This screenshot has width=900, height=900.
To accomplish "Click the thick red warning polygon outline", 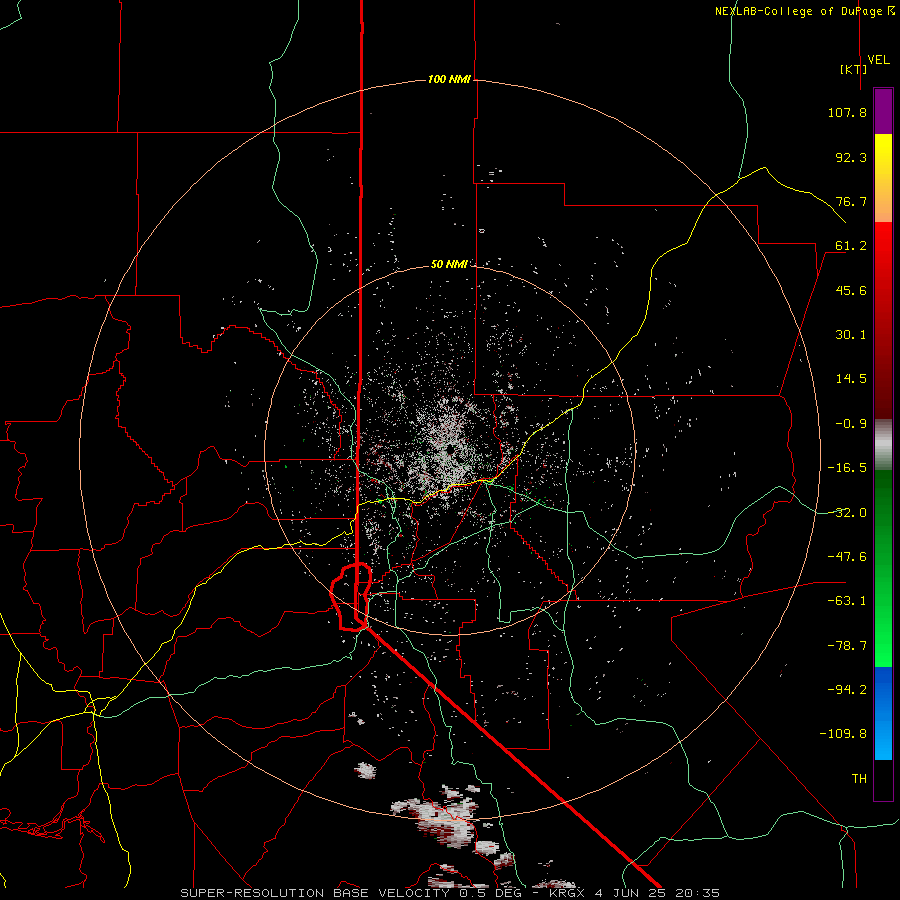I will point(351,597).
